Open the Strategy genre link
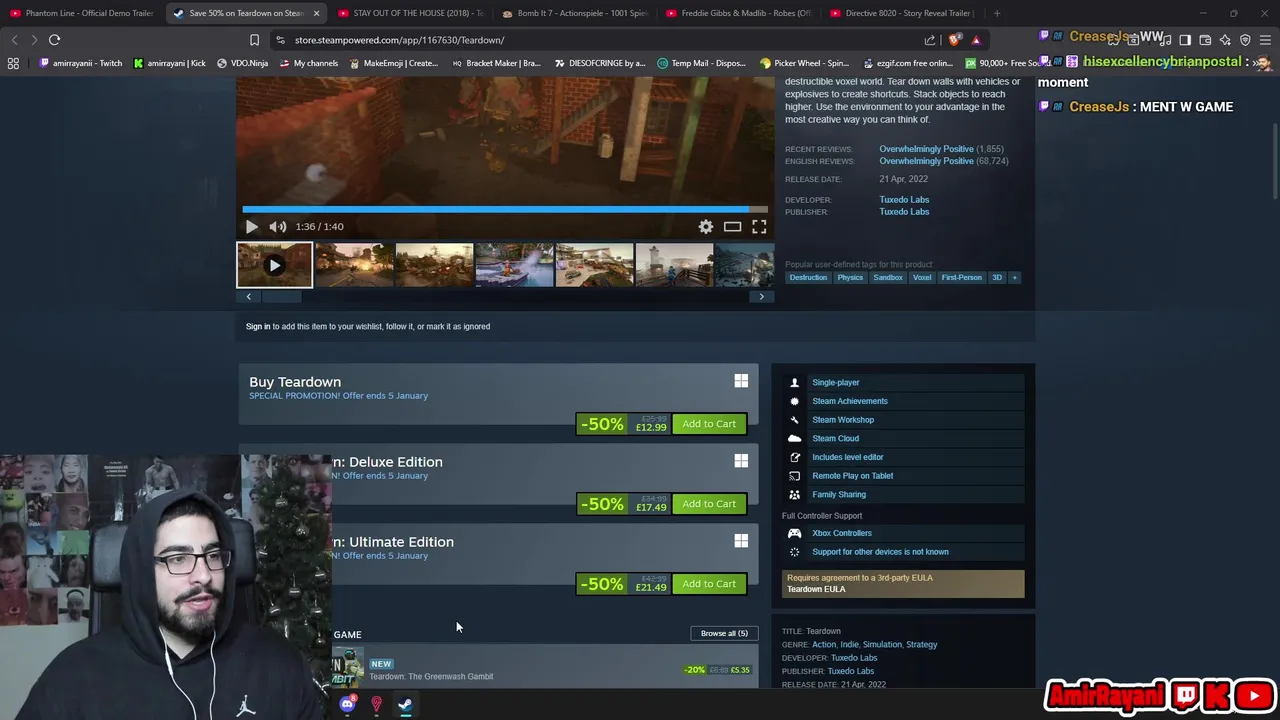The image size is (1280, 720). [921, 645]
